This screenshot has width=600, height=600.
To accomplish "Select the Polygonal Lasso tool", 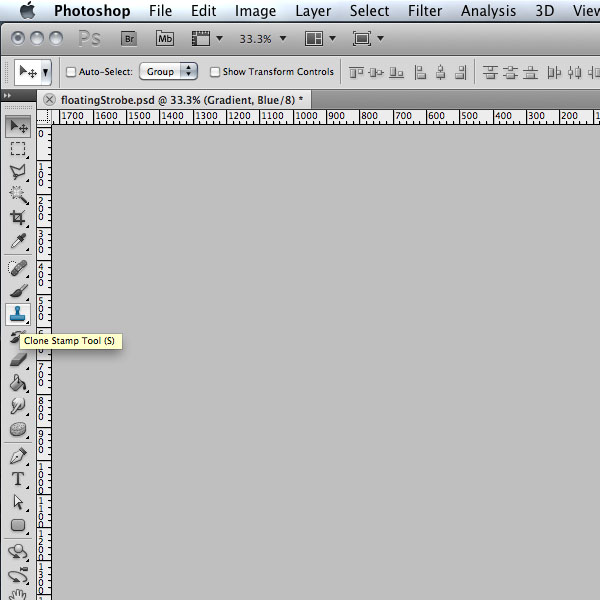I will pyautogui.click(x=18, y=172).
